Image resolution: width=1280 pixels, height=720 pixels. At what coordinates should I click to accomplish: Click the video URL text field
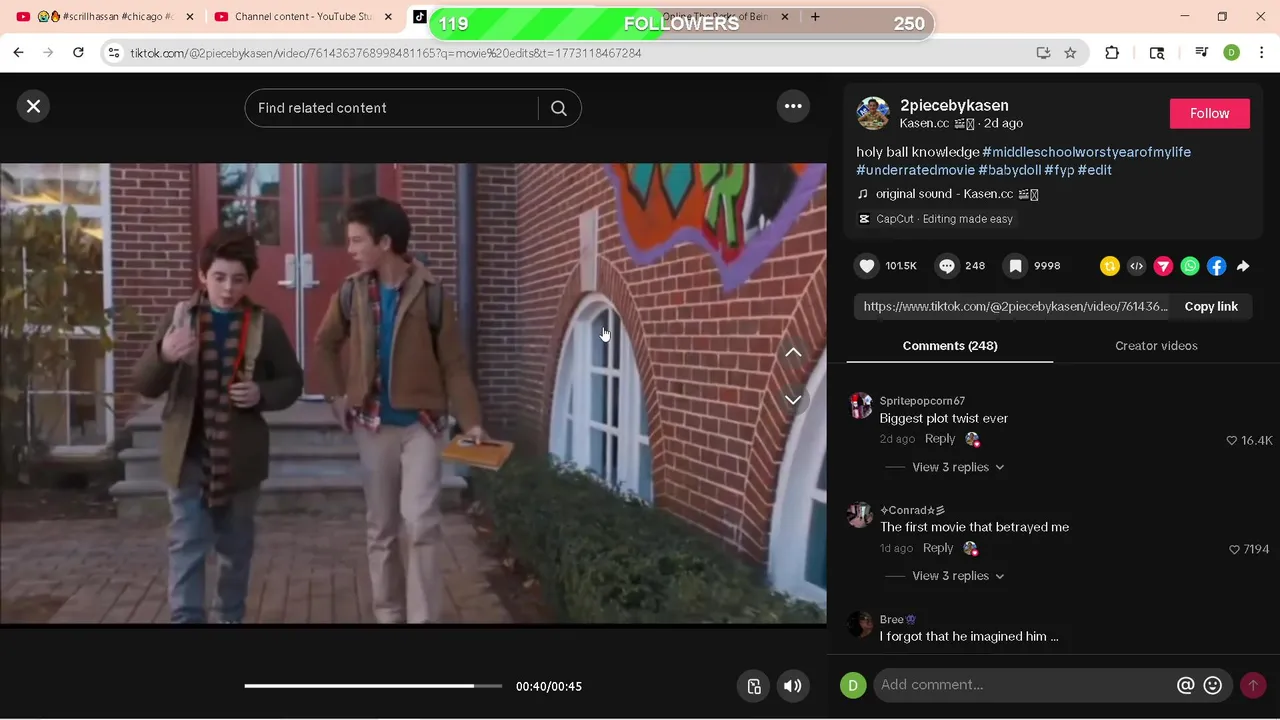coord(1015,307)
